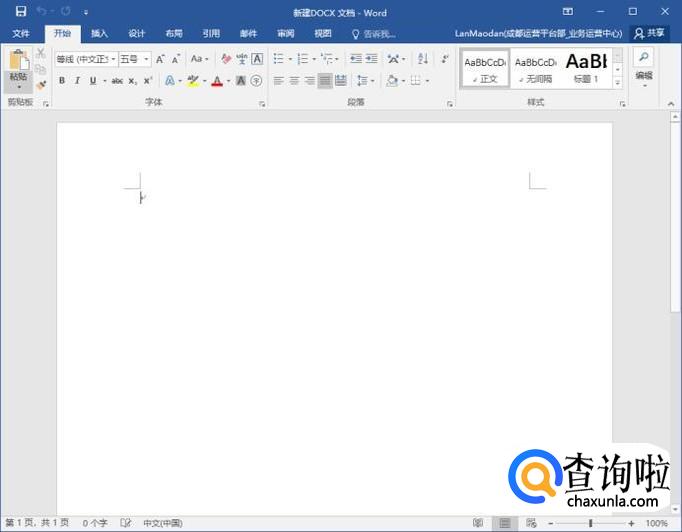
Task: Click the Undo arrow in title bar
Action: pos(41,11)
